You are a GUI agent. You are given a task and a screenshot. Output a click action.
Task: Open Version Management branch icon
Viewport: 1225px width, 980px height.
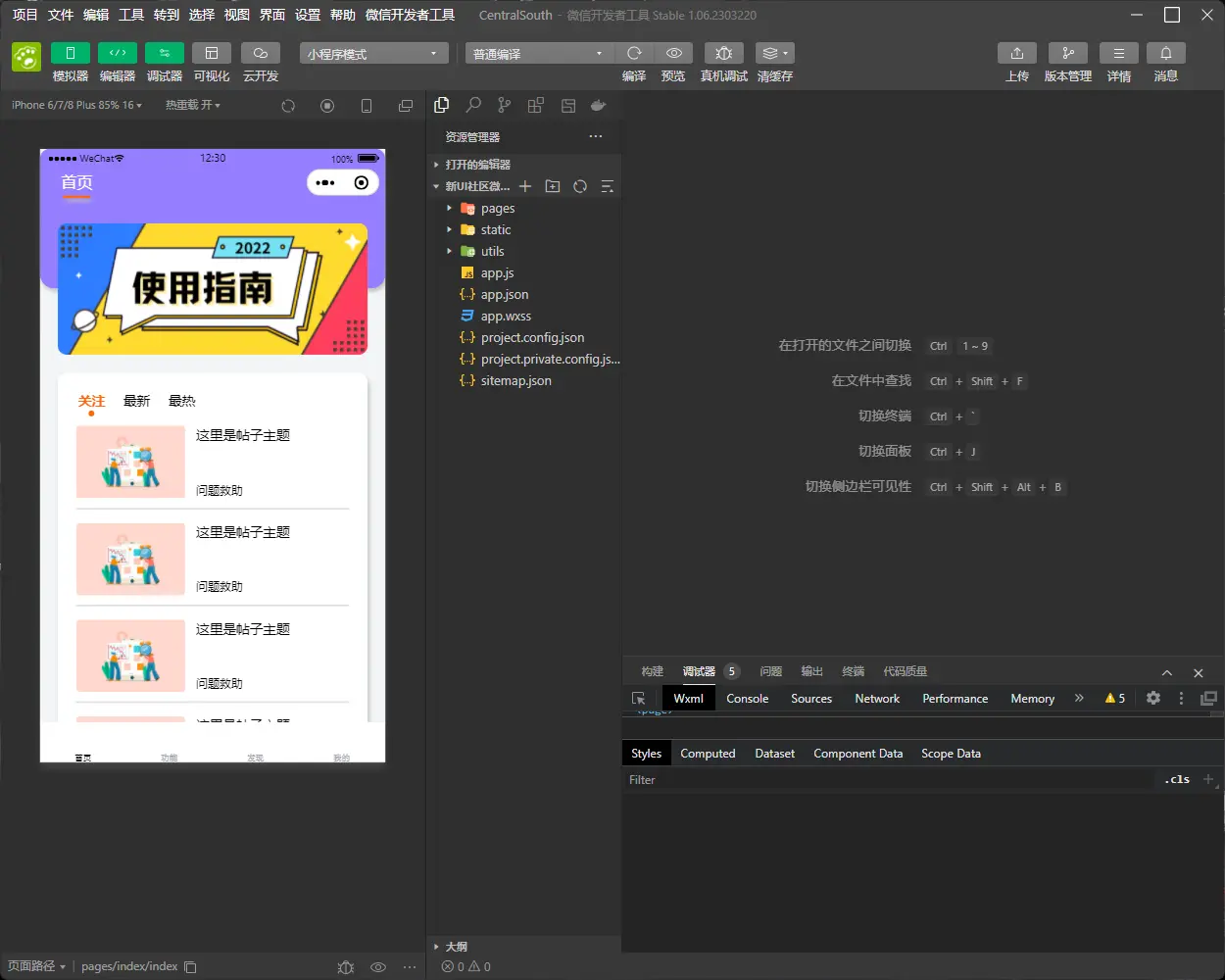coord(1067,53)
